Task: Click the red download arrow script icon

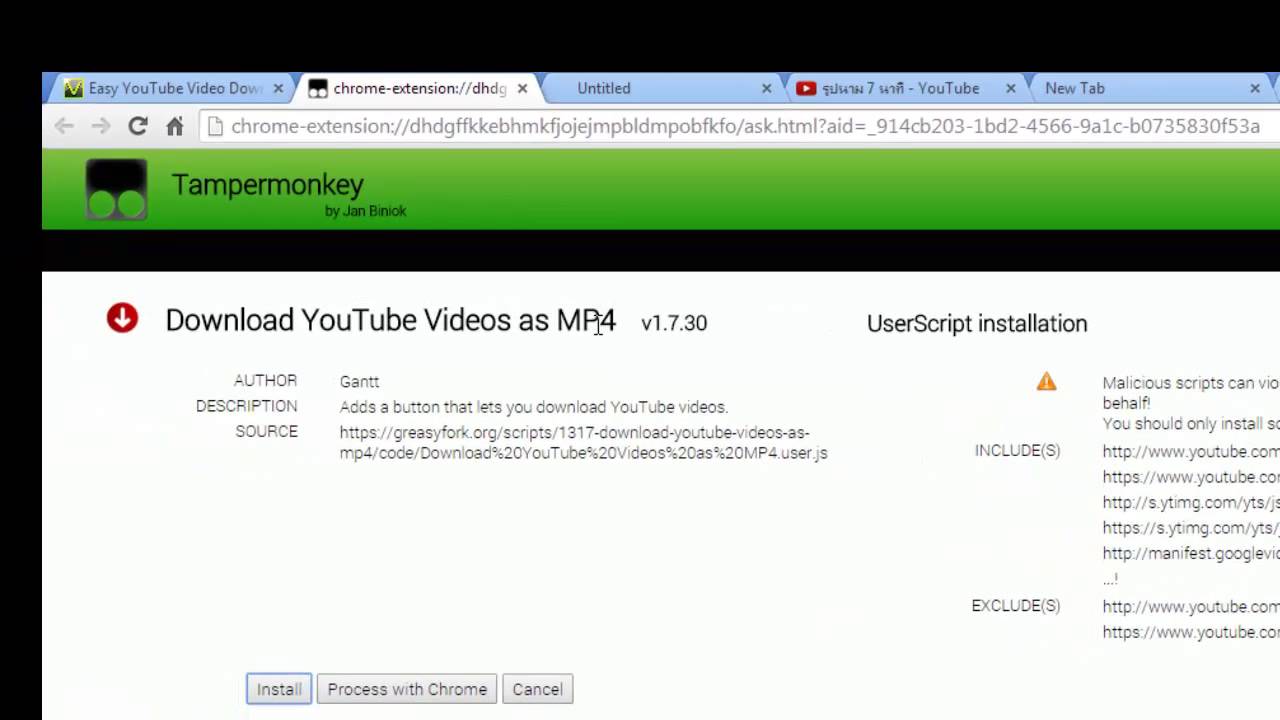Action: (x=122, y=318)
